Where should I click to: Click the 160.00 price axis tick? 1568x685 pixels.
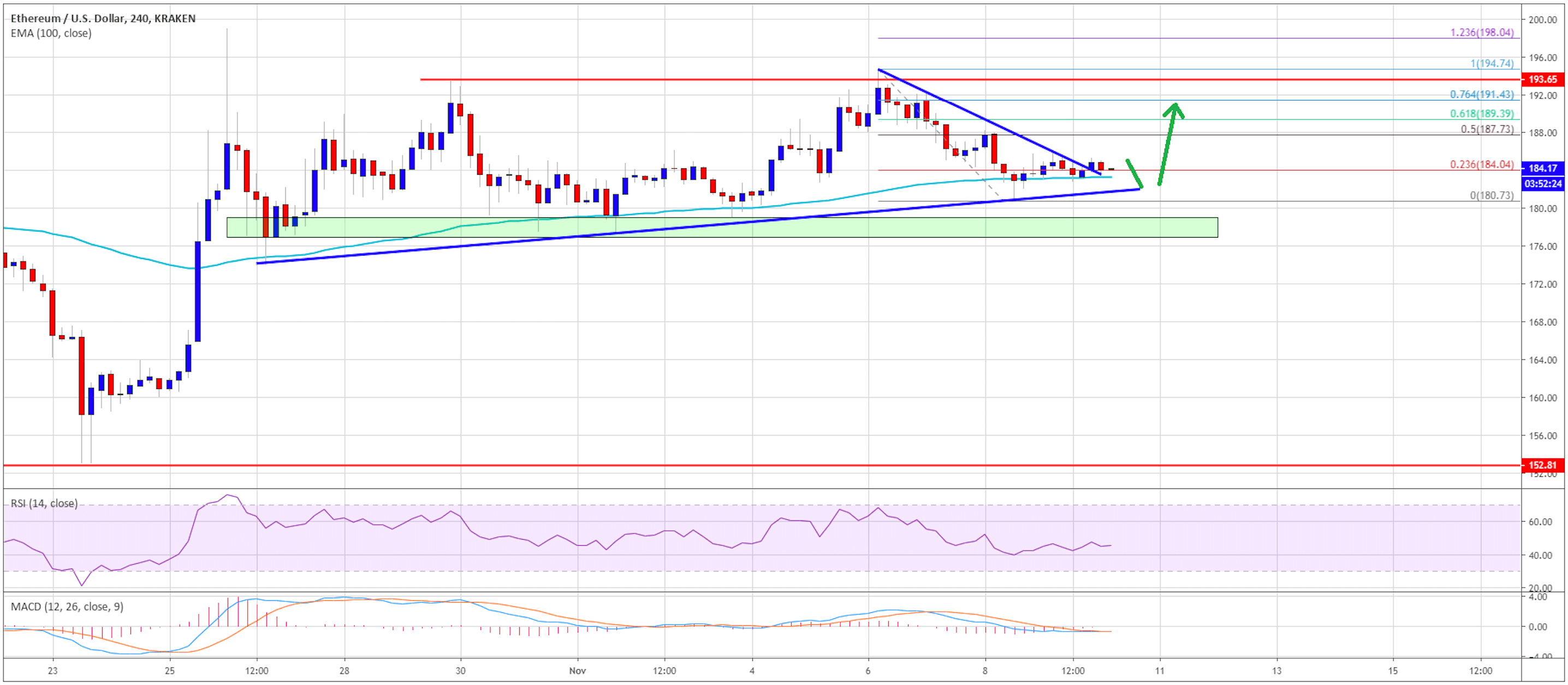coord(1542,398)
